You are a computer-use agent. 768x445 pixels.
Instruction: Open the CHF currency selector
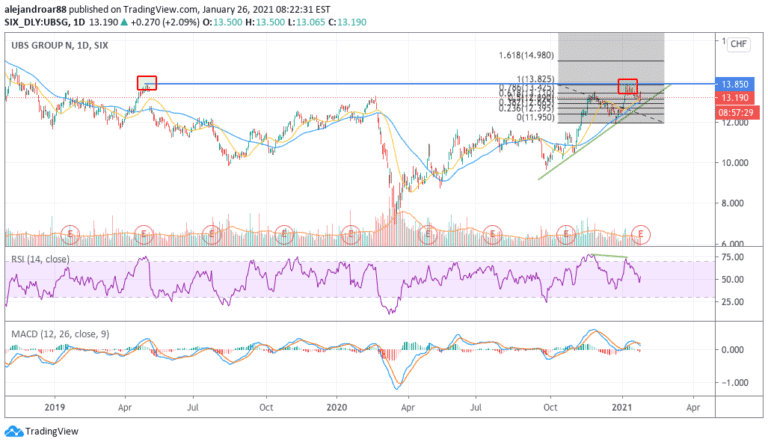[x=734, y=43]
